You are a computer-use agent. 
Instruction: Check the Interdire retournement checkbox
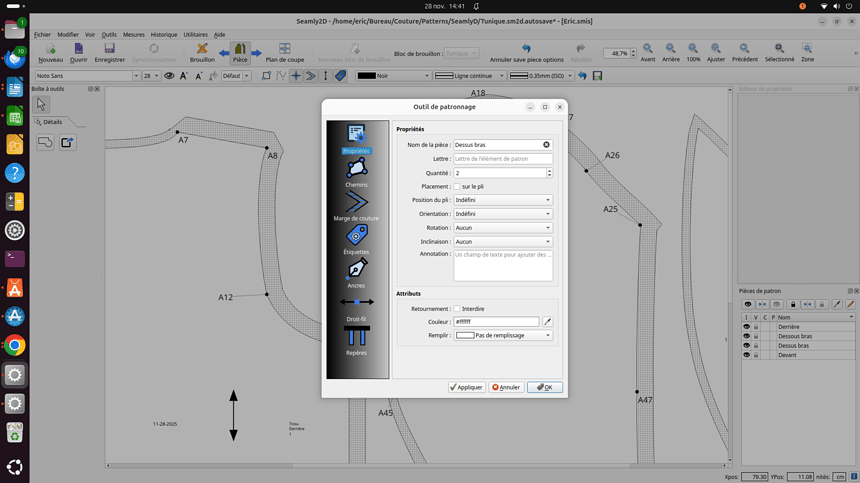[458, 309]
